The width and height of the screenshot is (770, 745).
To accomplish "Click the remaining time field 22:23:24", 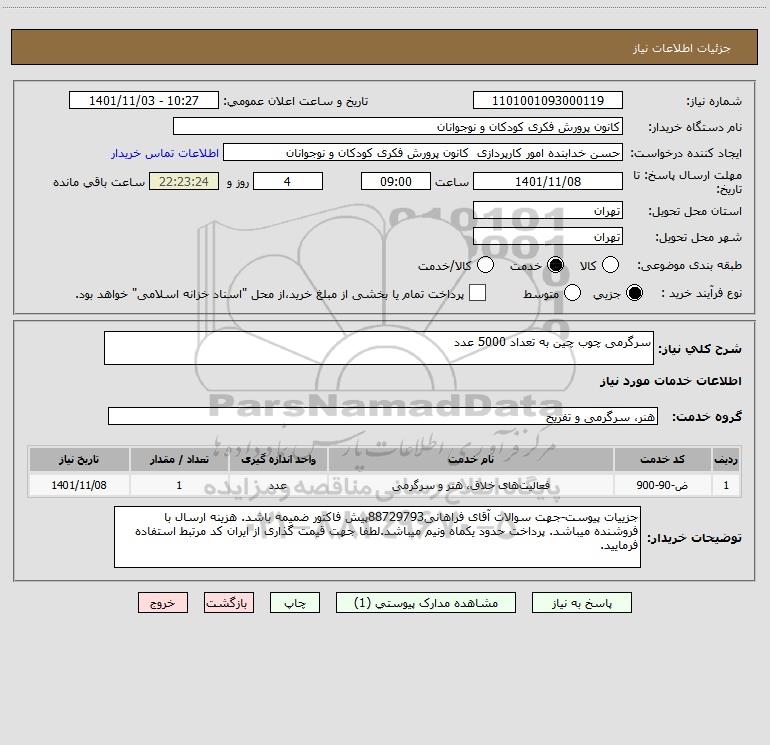I will (x=184, y=181).
